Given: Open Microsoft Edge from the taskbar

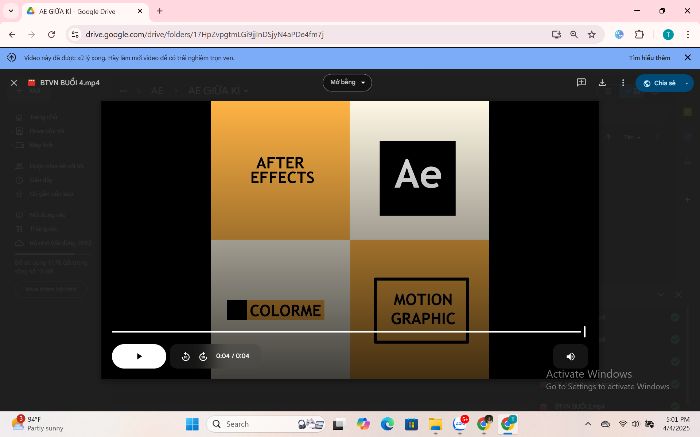Looking at the screenshot, I should [387, 424].
